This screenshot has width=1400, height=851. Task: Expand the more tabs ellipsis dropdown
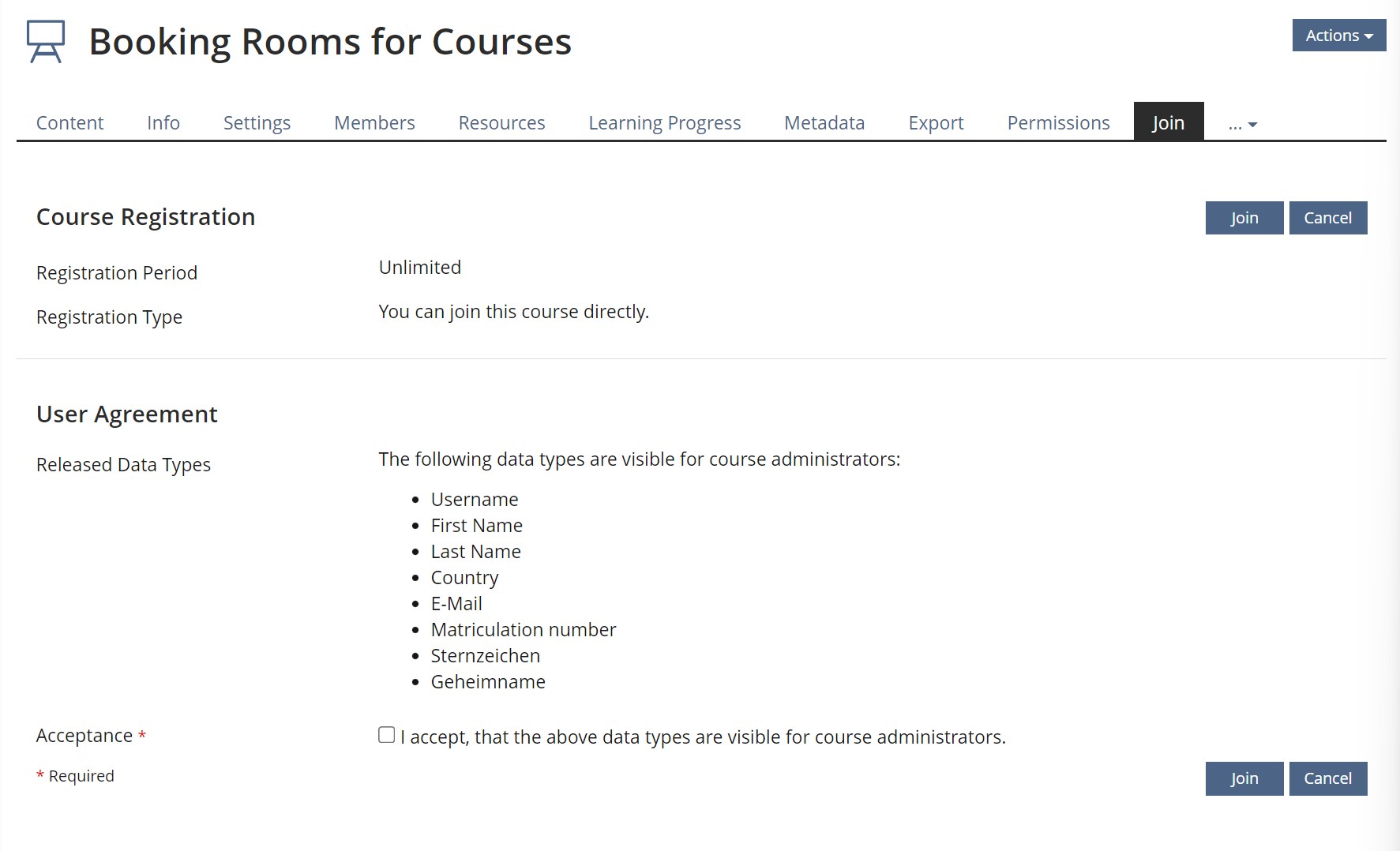[1242, 124]
